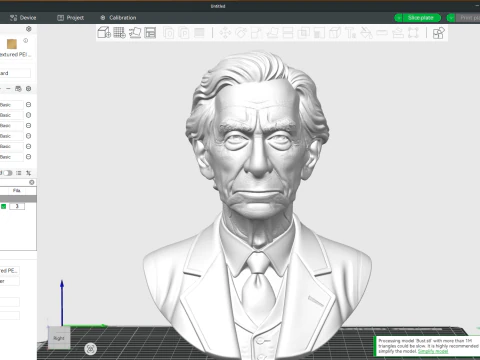This screenshot has width=480, height=360.
Task: Select the Color painting tool
Action: 366,33
